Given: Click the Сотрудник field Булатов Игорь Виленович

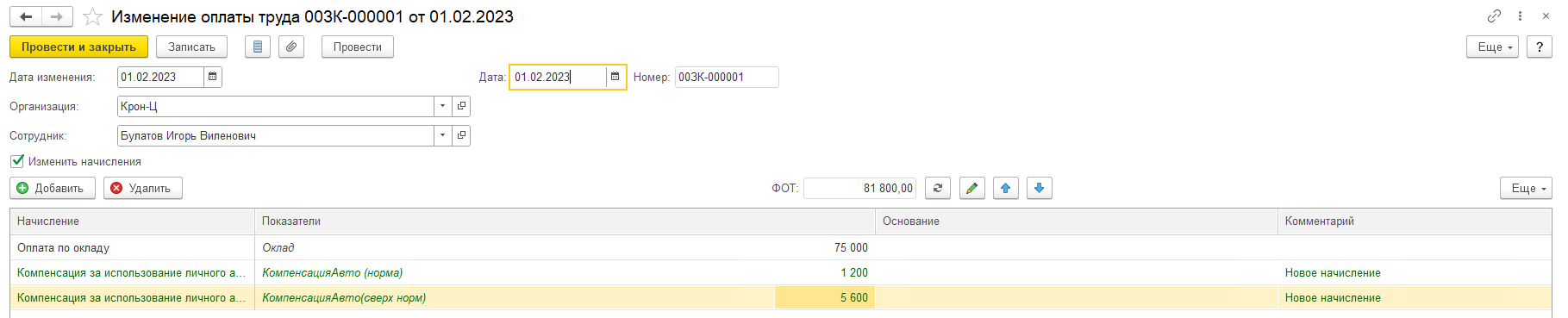Looking at the screenshot, I should (x=276, y=135).
